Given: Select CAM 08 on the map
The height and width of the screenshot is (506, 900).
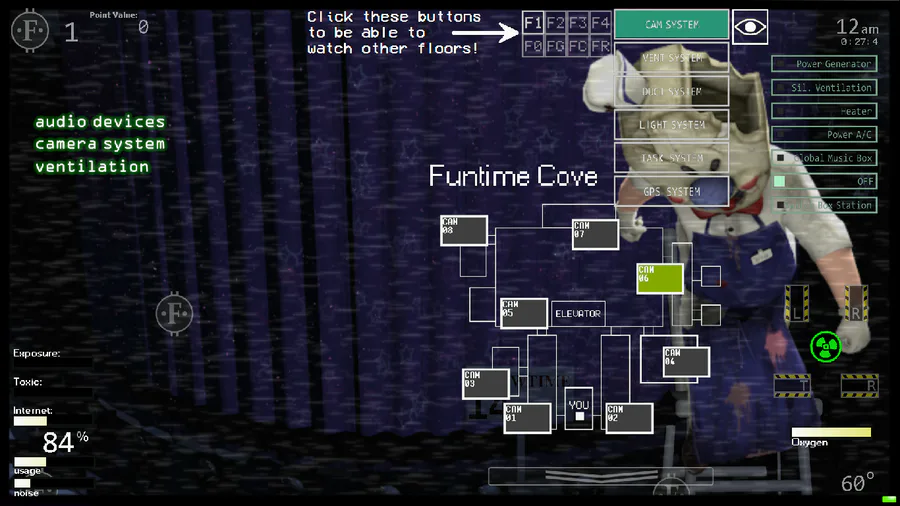Looking at the screenshot, I should (x=464, y=231).
